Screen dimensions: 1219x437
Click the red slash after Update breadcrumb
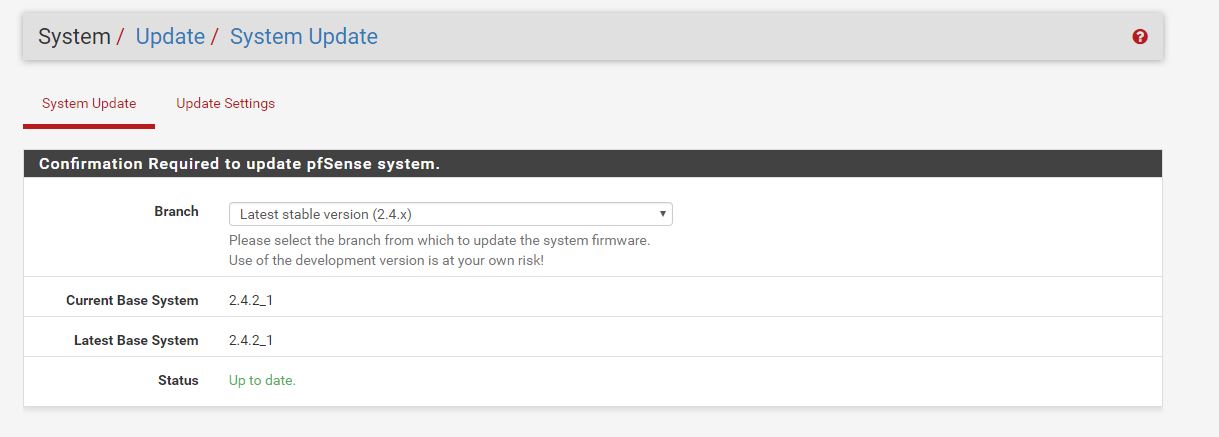(215, 37)
